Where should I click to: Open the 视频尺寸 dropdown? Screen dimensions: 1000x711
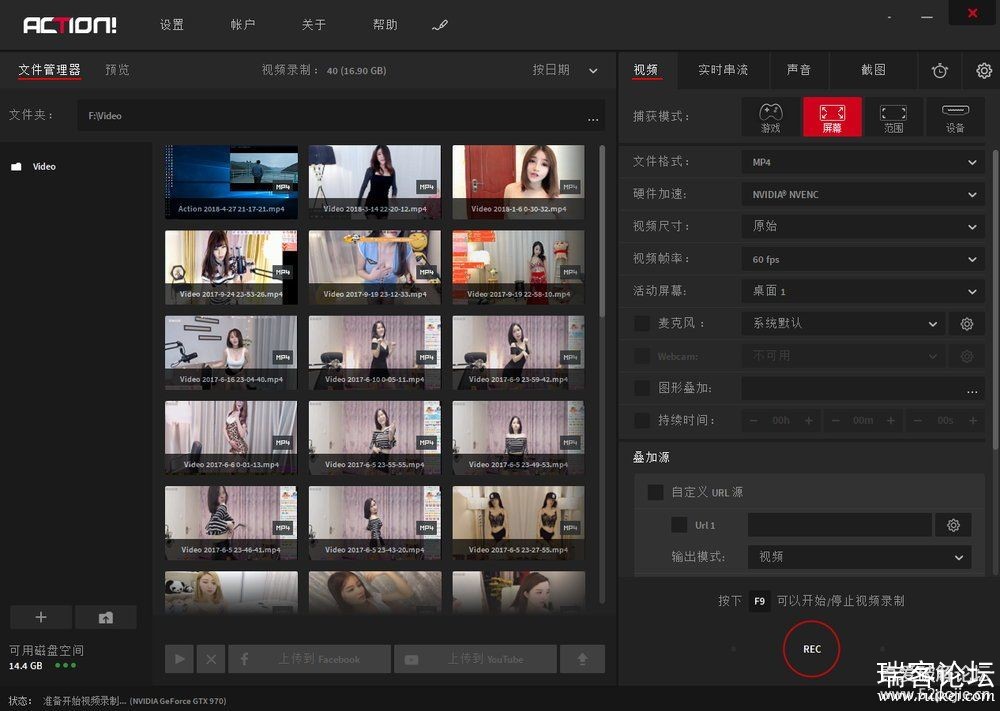863,226
